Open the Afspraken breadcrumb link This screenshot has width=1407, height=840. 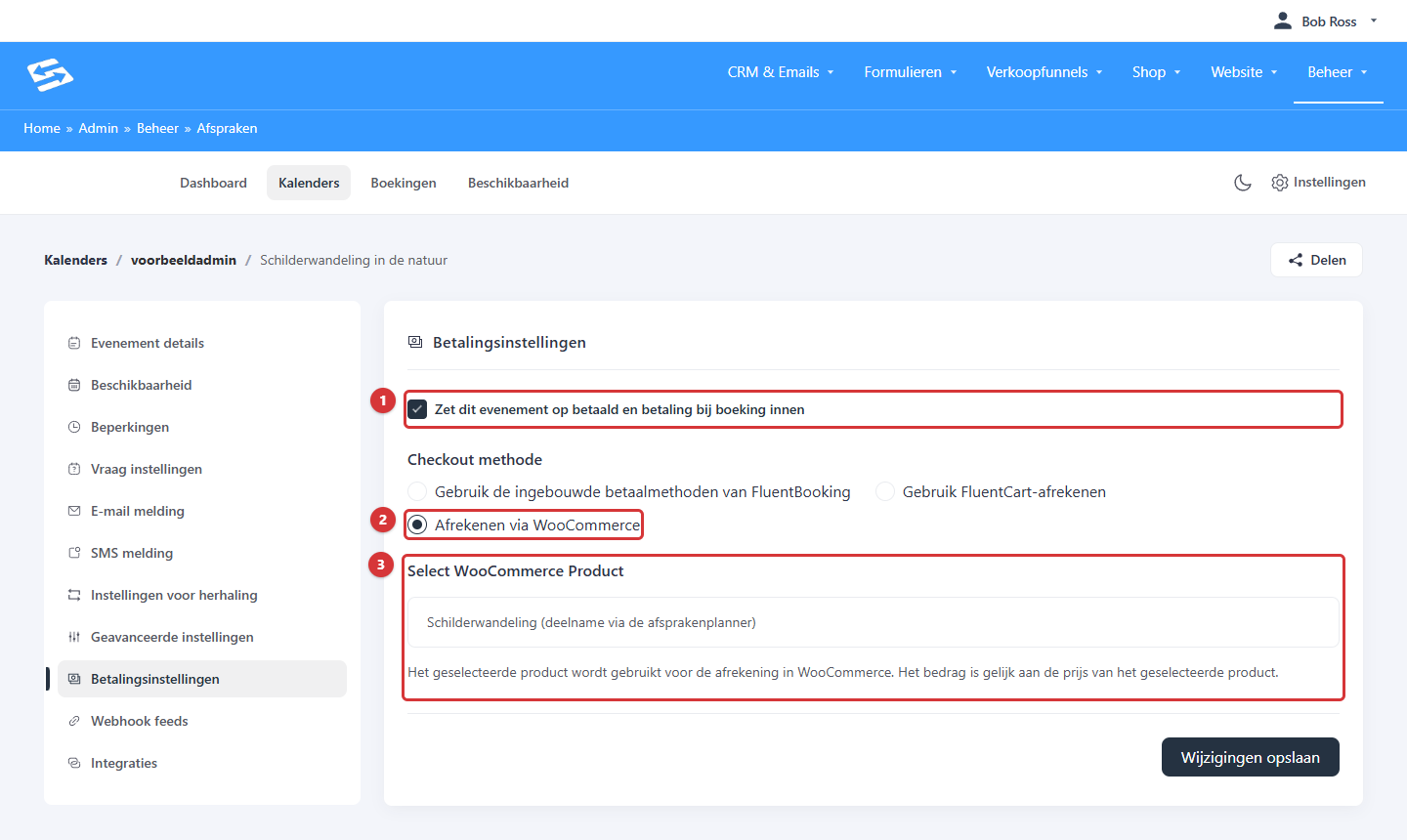[227, 128]
